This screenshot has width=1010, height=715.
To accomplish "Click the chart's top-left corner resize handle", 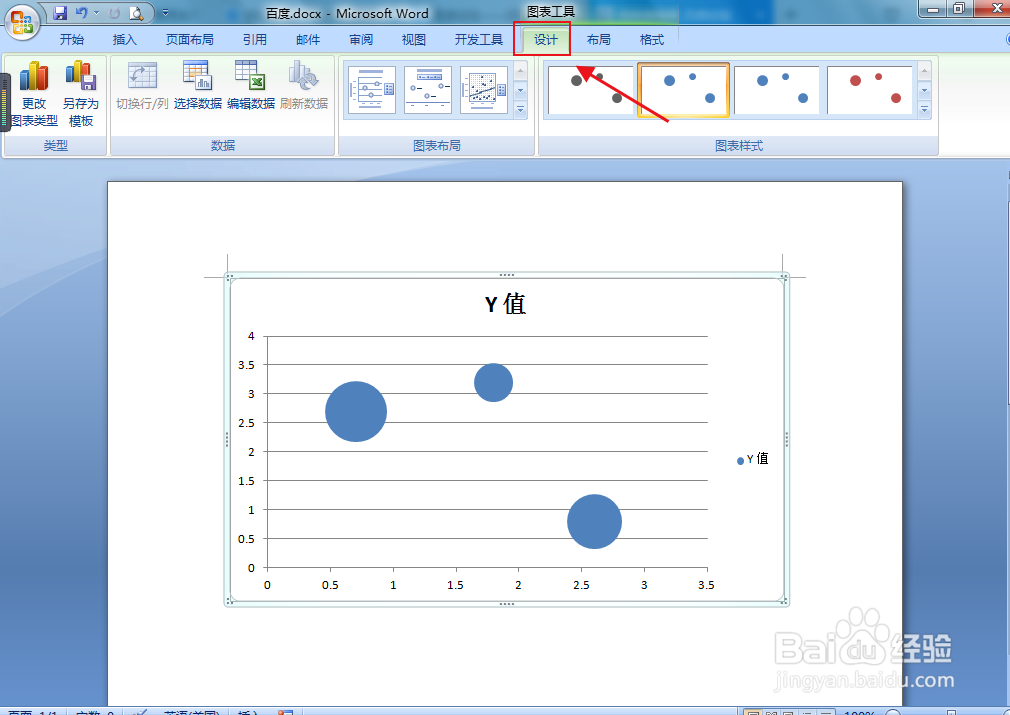I will 229,278.
